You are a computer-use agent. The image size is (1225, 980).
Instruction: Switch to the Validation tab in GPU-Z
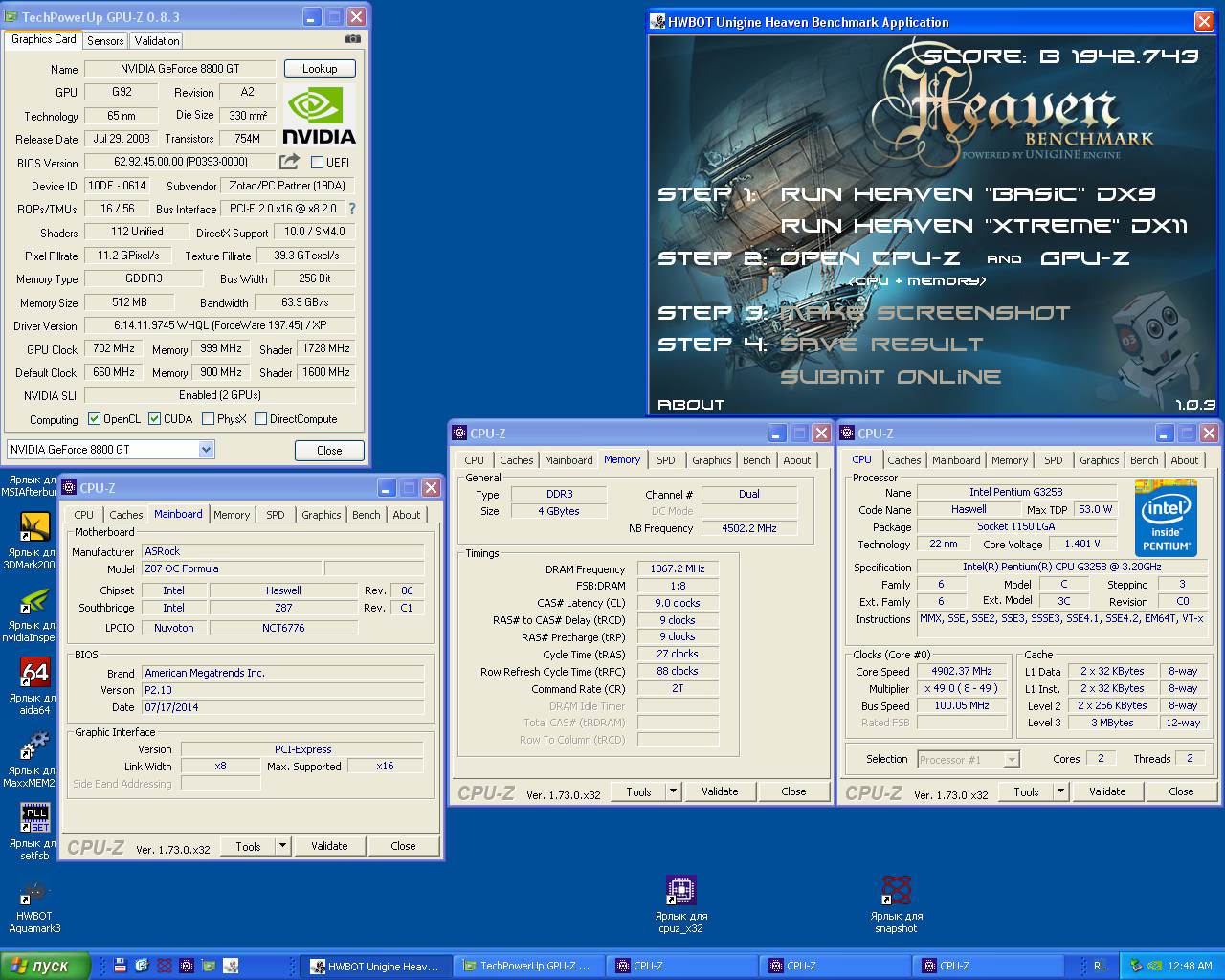click(x=156, y=40)
